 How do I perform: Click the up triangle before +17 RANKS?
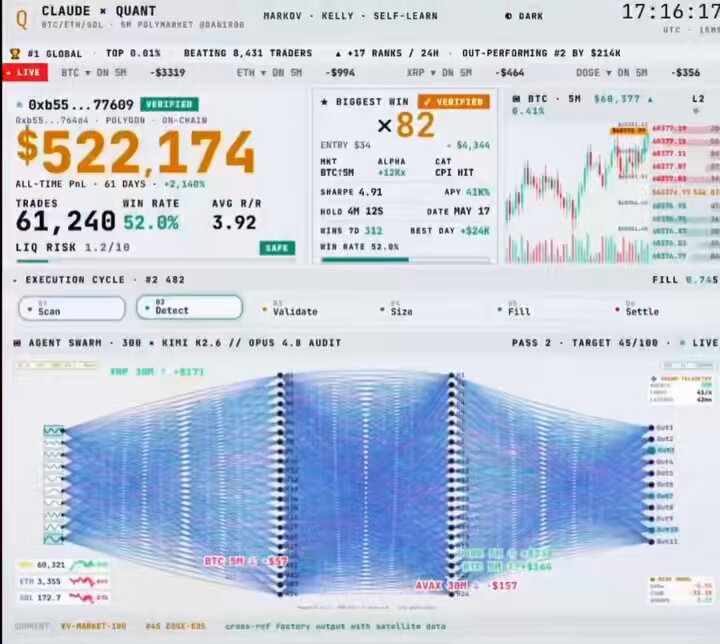point(338,54)
